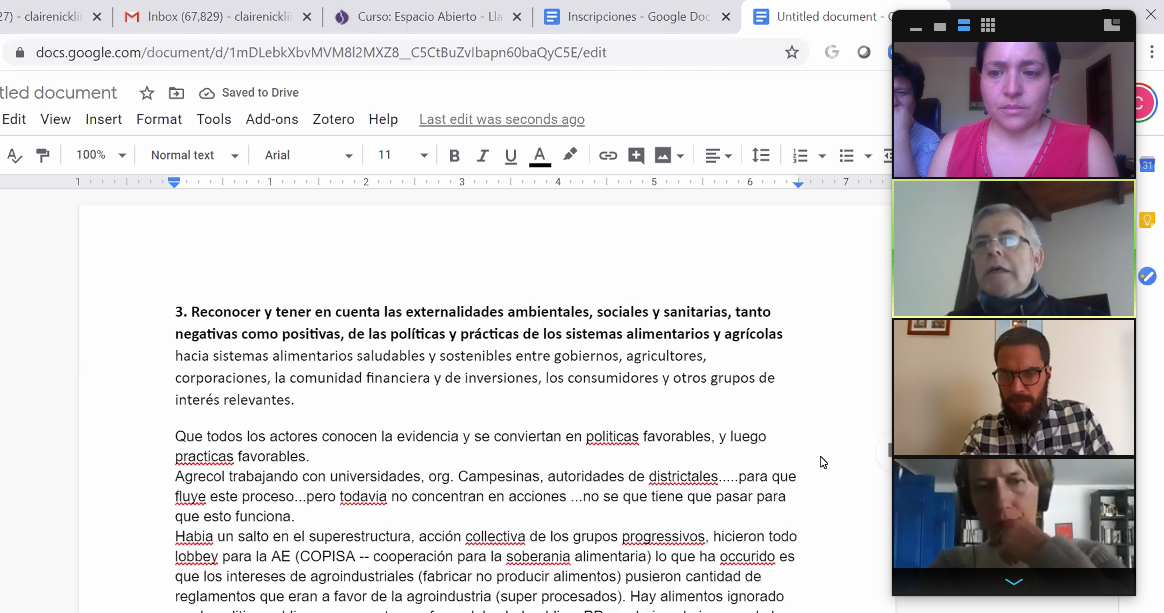This screenshot has height=613, width=1164.
Task: Open the zoom level 100% dropdown
Action: pyautogui.click(x=101, y=155)
